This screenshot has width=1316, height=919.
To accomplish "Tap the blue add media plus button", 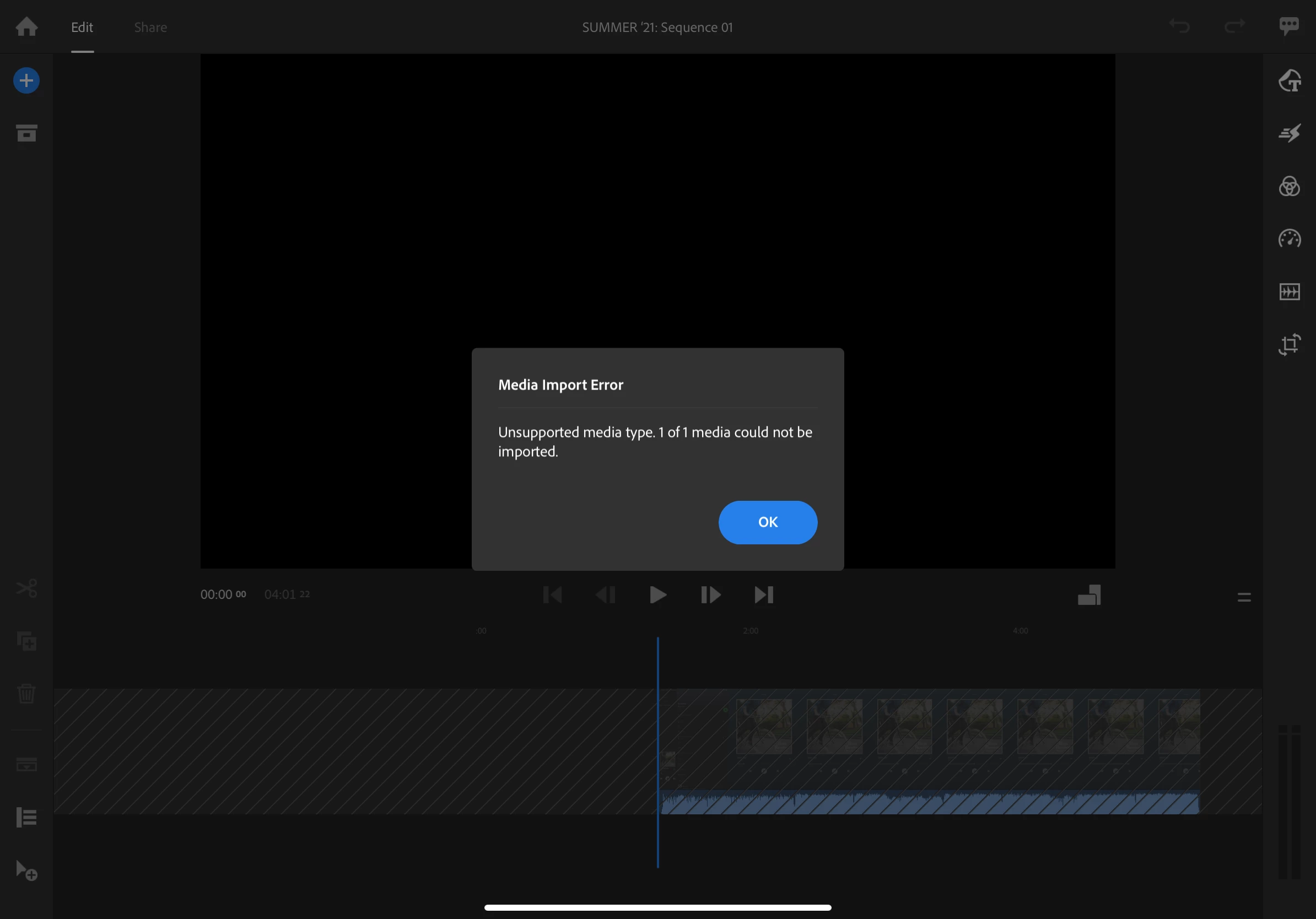I will [x=26, y=80].
